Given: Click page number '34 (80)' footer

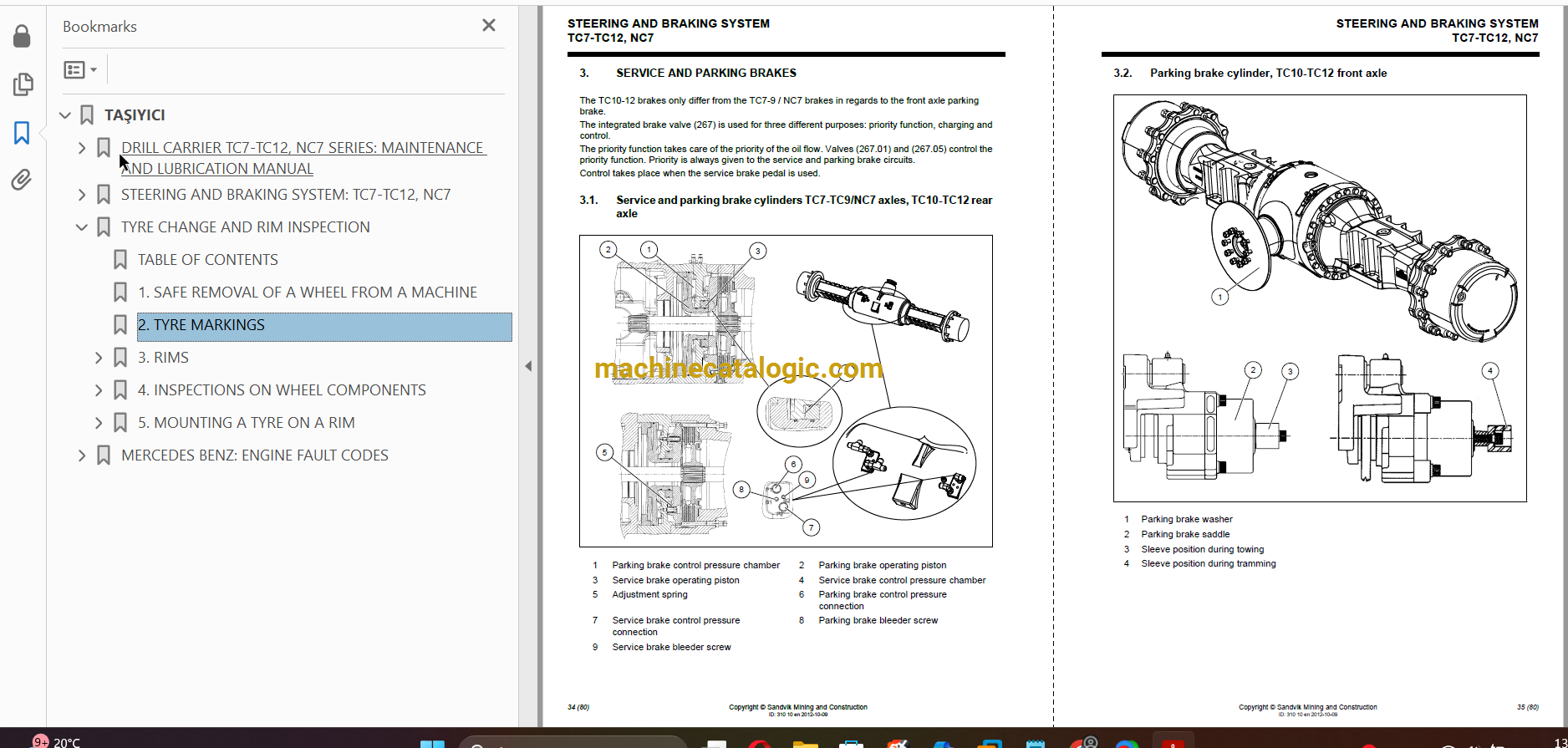Looking at the screenshot, I should 578,707.
